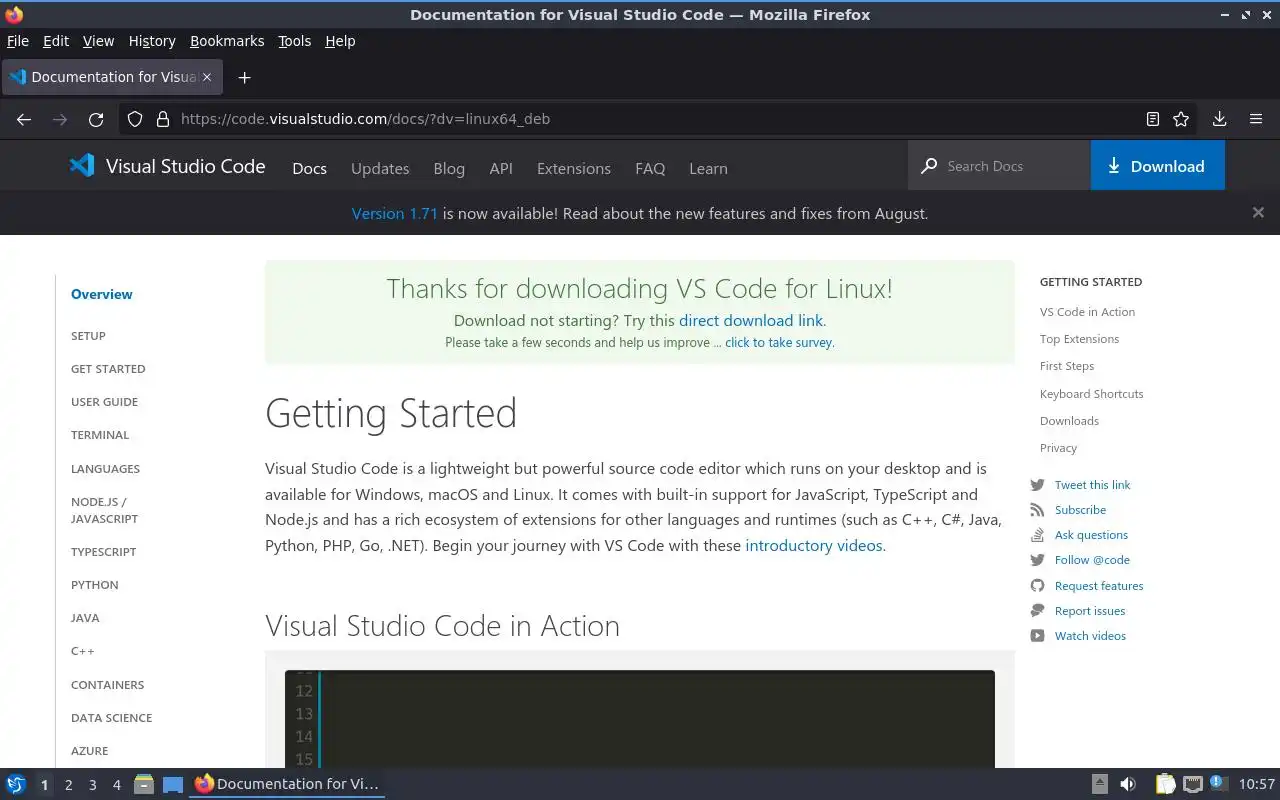Viewport: 1280px width, 800px height.
Task: Open the file manager icon in taskbar
Action: tap(144, 784)
